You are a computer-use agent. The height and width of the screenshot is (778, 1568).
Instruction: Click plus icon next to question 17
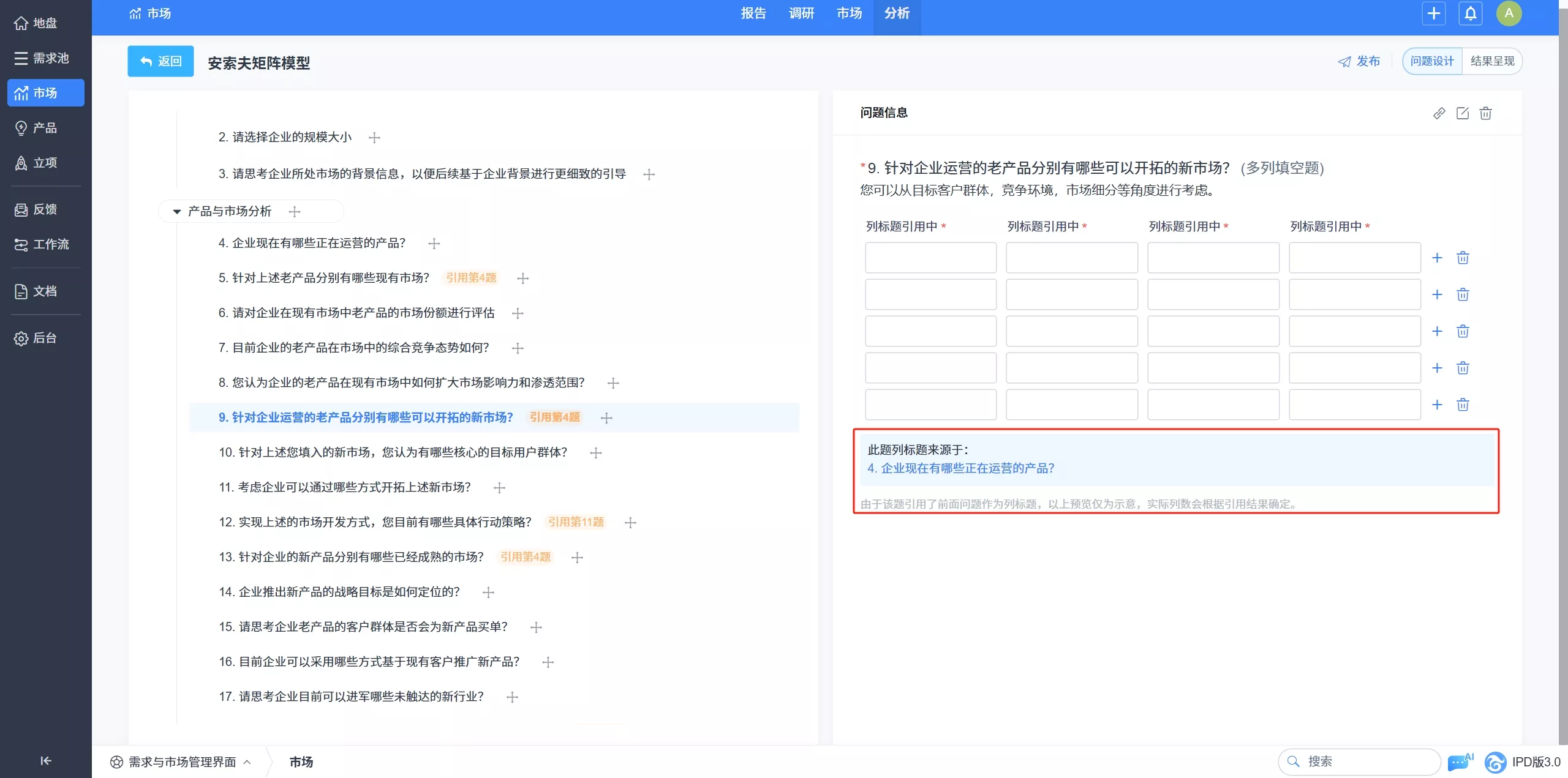tap(513, 697)
